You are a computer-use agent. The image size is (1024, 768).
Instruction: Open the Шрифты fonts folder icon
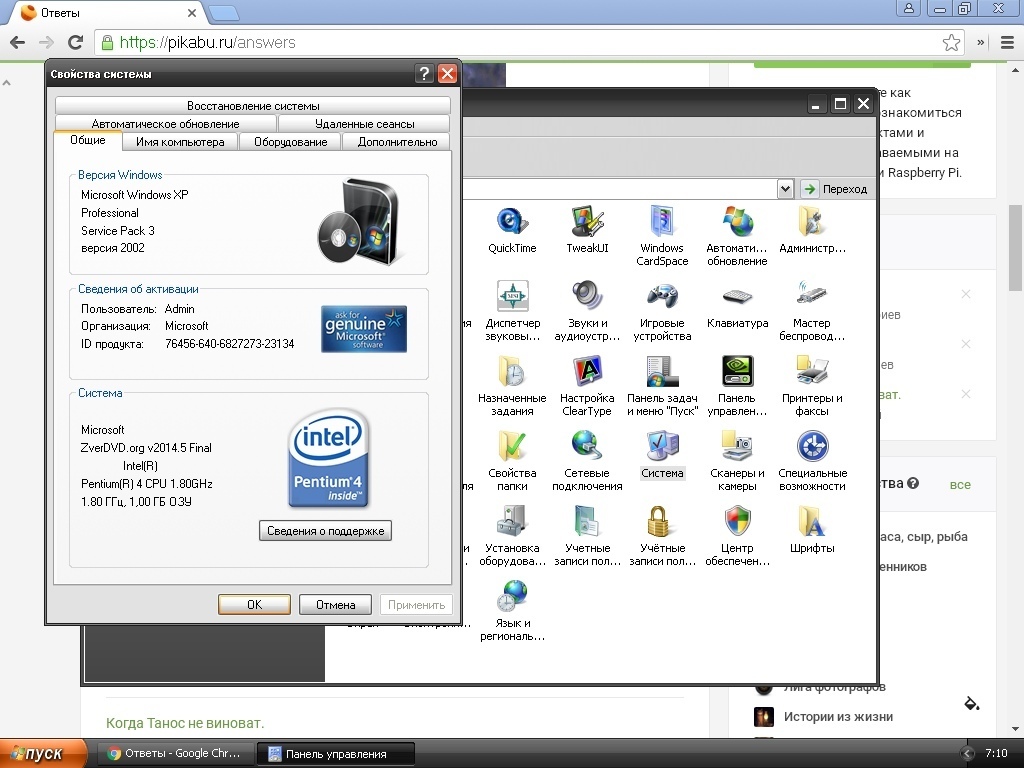coord(812,523)
